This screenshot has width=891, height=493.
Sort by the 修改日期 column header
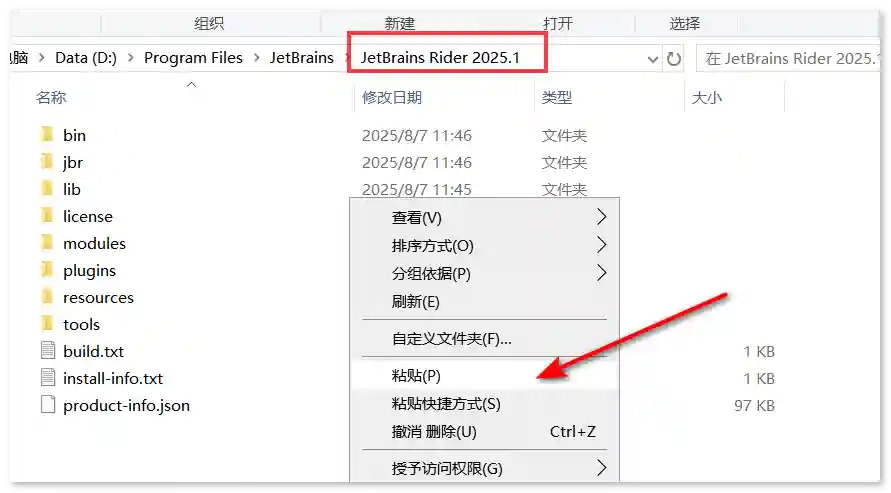(x=392, y=97)
